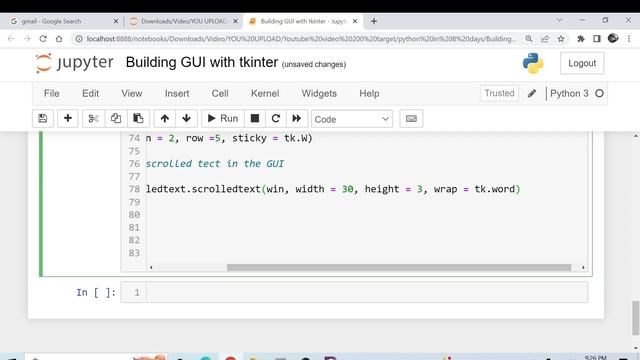Open the browser profile avatar
640x360 pixels.
613,38
